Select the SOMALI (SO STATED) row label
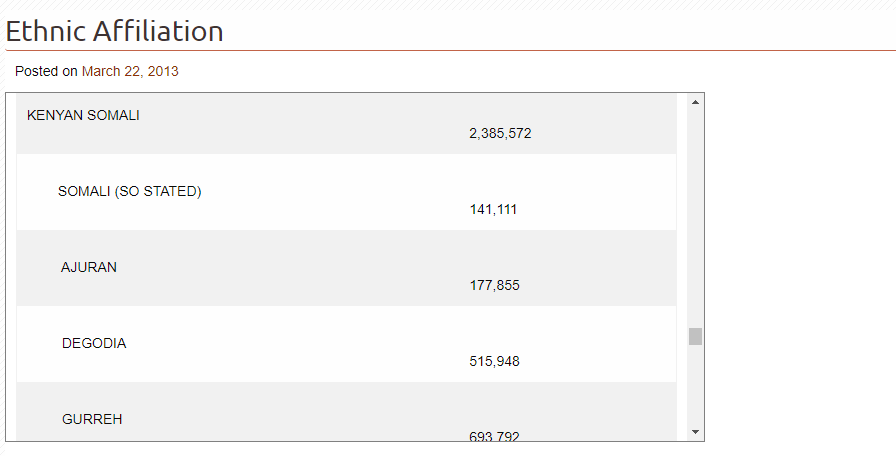Image resolution: width=896 pixels, height=456 pixels. pos(130,191)
